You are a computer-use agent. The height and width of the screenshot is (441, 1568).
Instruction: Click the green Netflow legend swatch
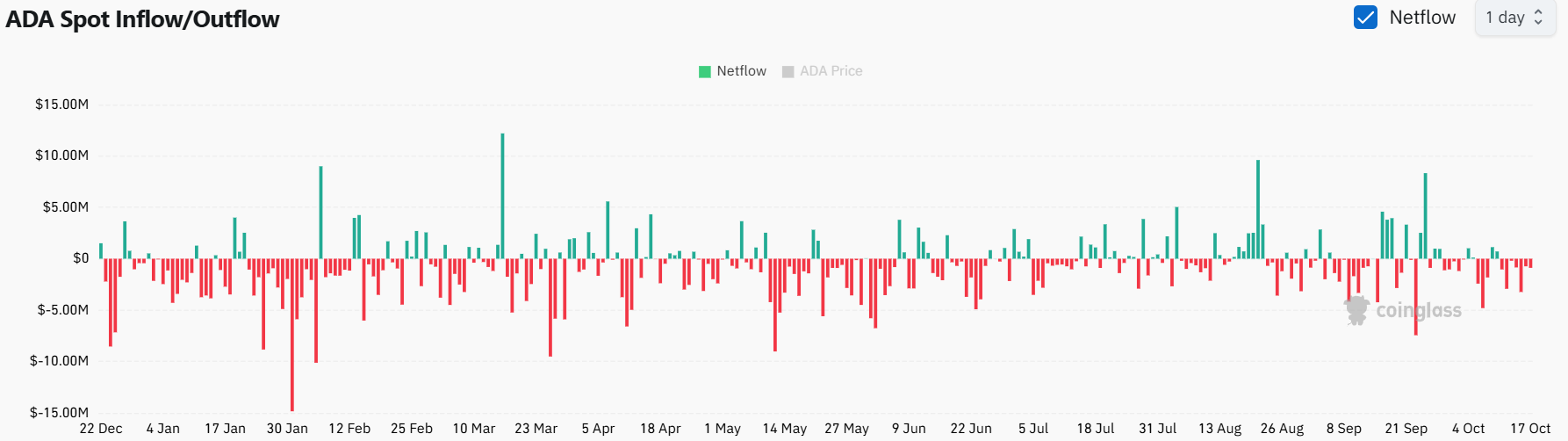click(704, 72)
